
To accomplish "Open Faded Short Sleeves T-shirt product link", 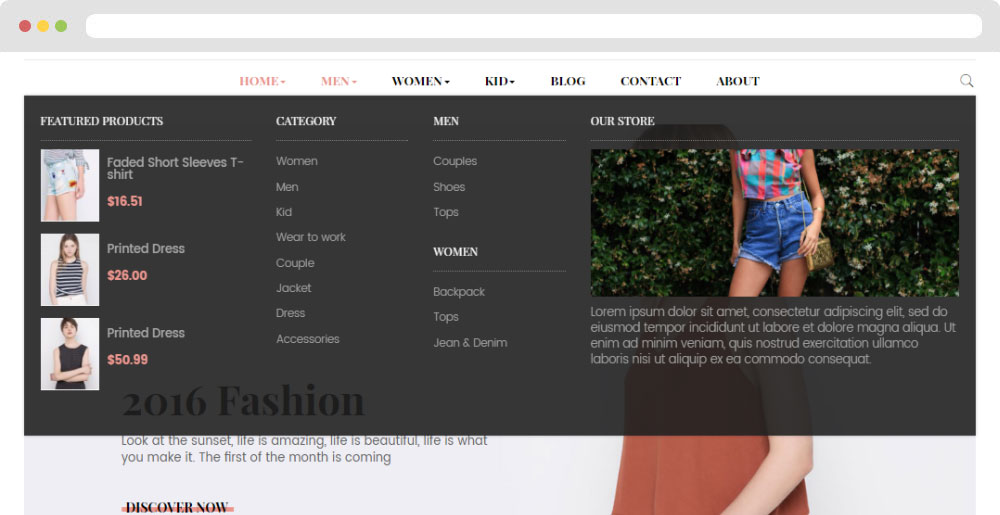I will 175,168.
